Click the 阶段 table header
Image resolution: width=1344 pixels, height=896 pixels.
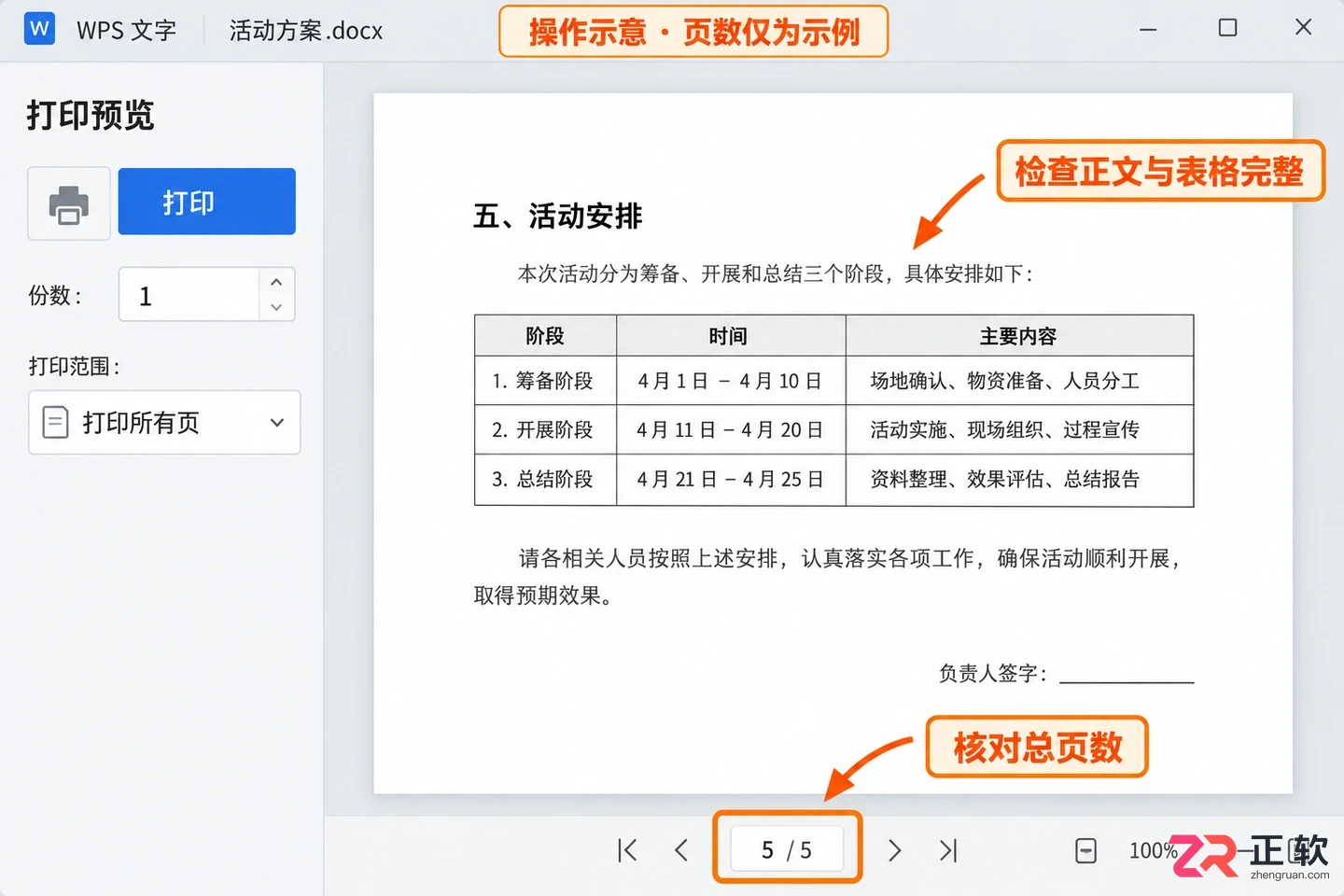pos(545,336)
